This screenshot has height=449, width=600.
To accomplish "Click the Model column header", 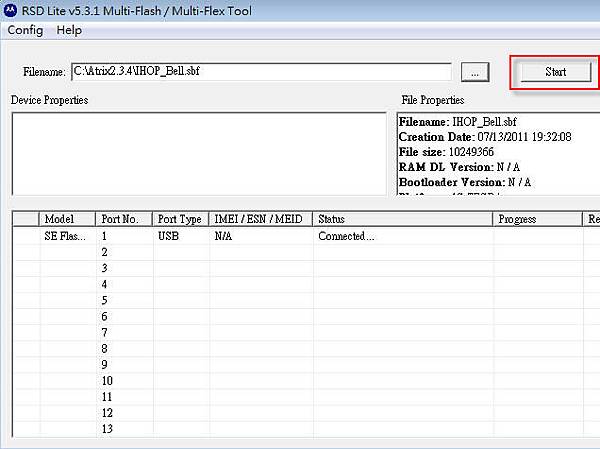I will (67, 219).
